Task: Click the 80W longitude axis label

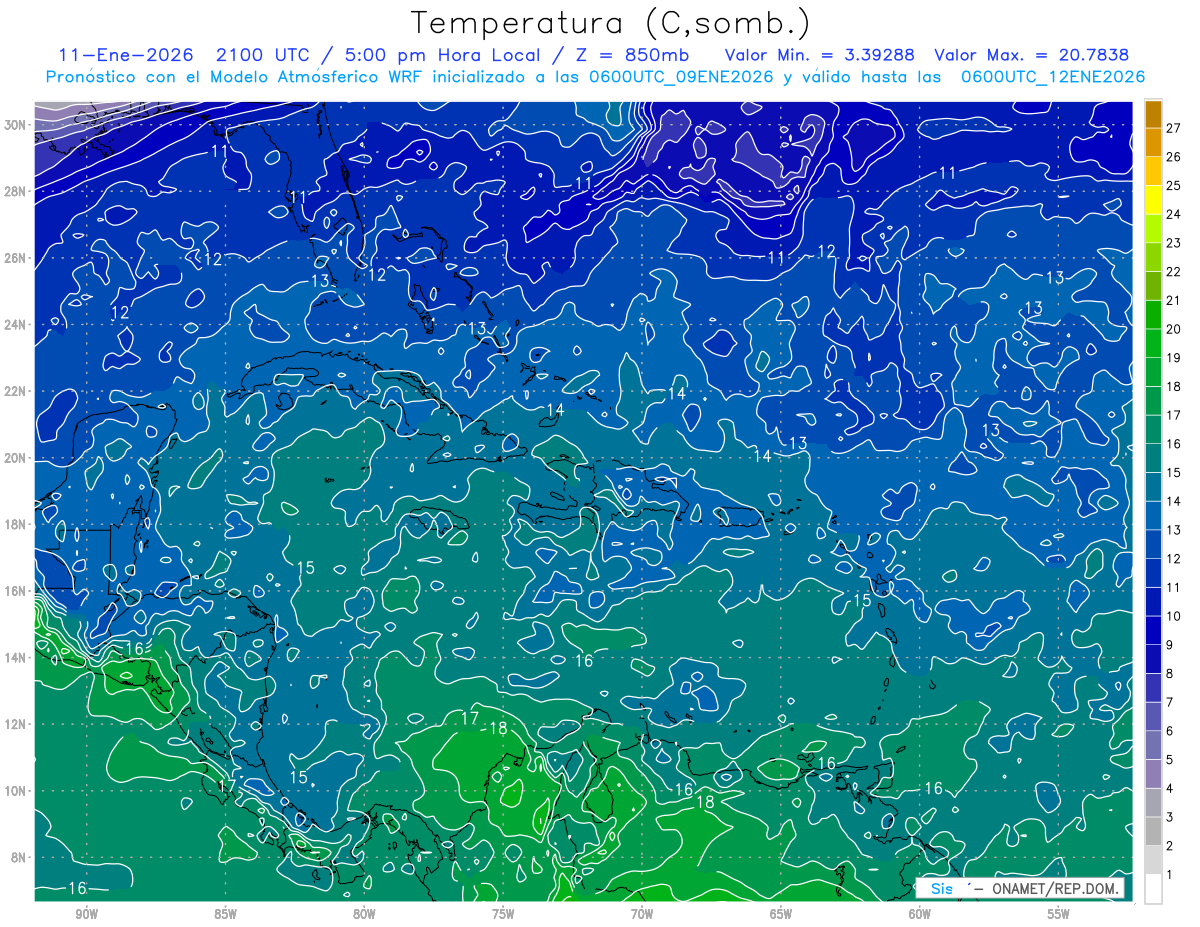Action: tap(364, 914)
